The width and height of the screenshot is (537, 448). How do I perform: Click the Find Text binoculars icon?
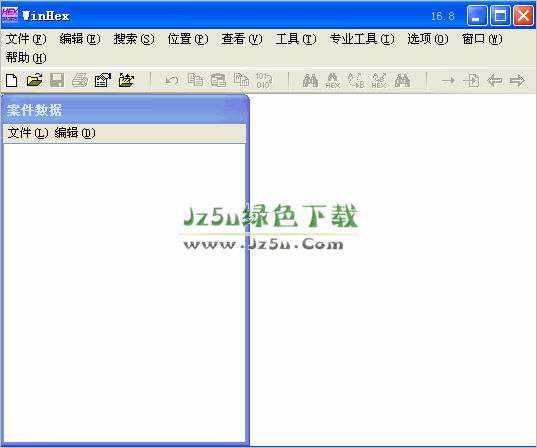click(x=310, y=81)
